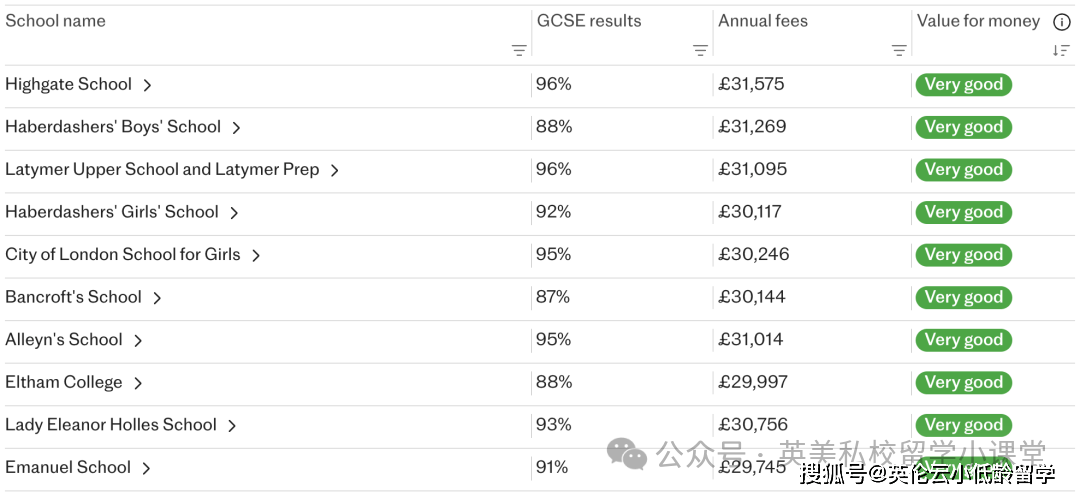Viewport: 1080px width, 497px height.
Task: Open Lady Eleanor Holles School link
Action: (x=111, y=425)
